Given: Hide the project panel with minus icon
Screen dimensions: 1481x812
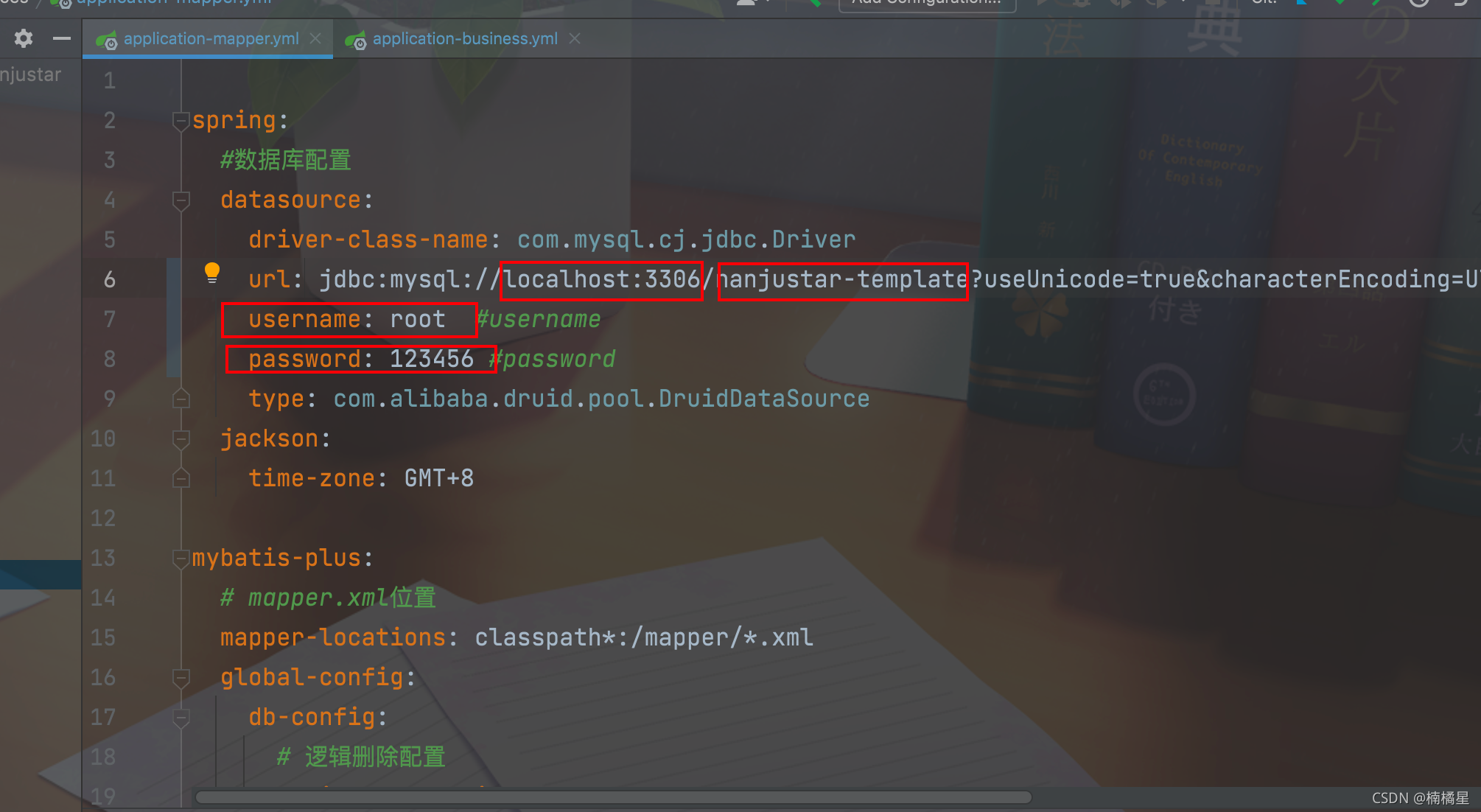Looking at the screenshot, I should [x=62, y=38].
